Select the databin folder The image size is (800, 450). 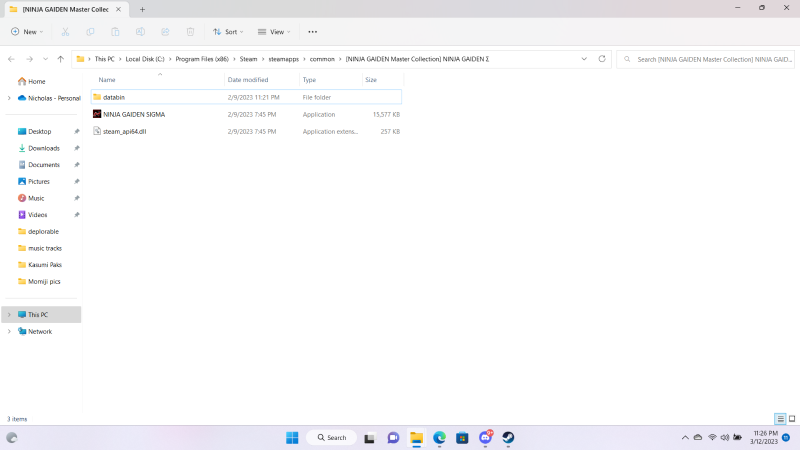click(x=246, y=97)
